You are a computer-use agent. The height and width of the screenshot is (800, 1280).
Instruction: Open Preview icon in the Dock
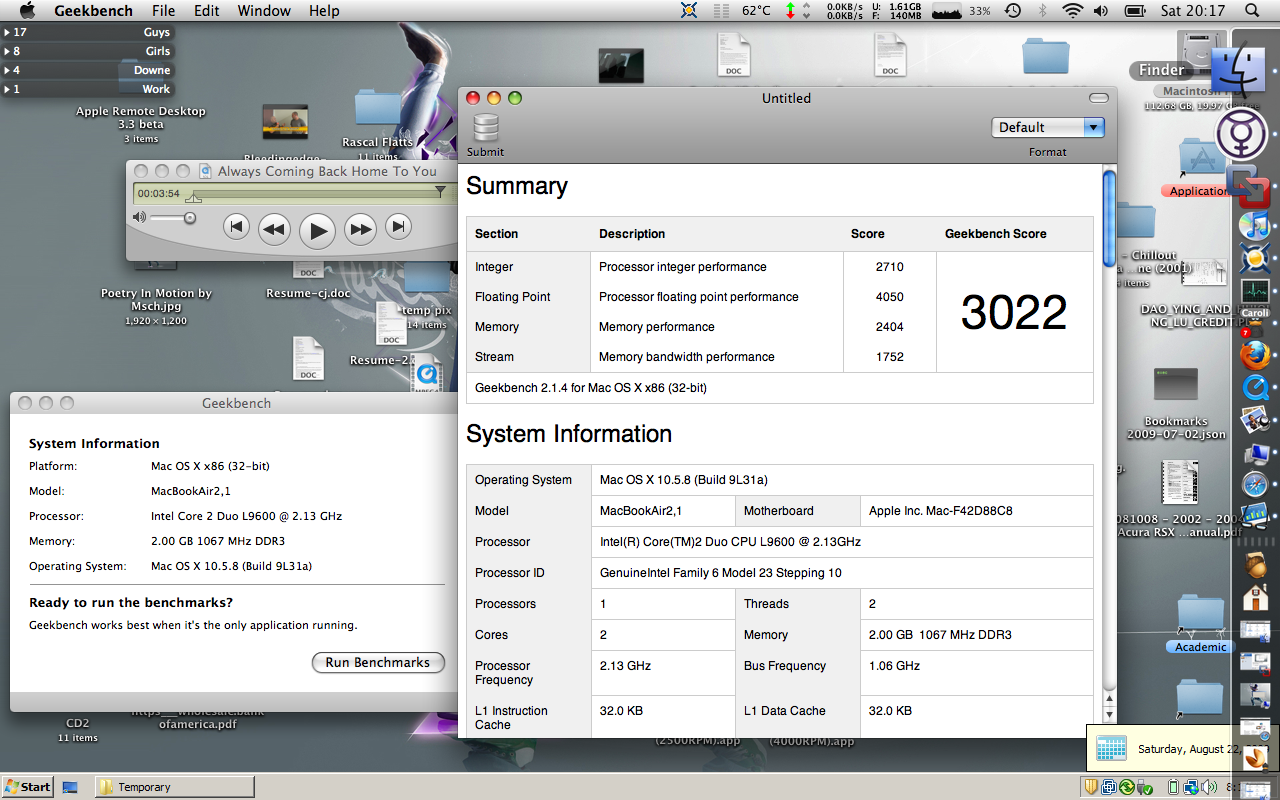coord(1254,420)
